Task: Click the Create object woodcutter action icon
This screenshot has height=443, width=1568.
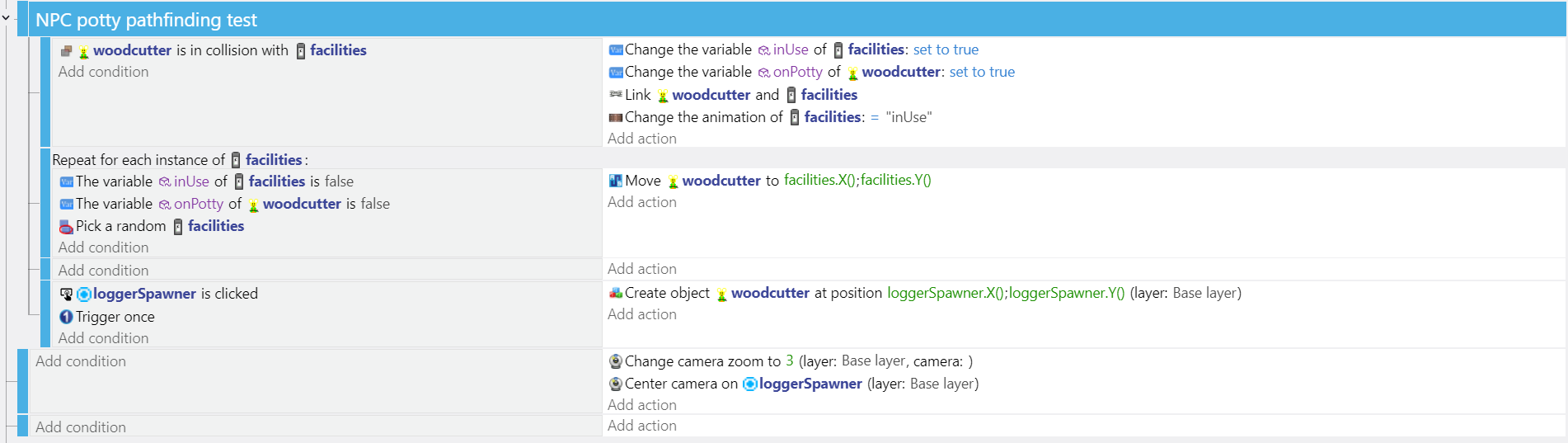Action: click(615, 293)
